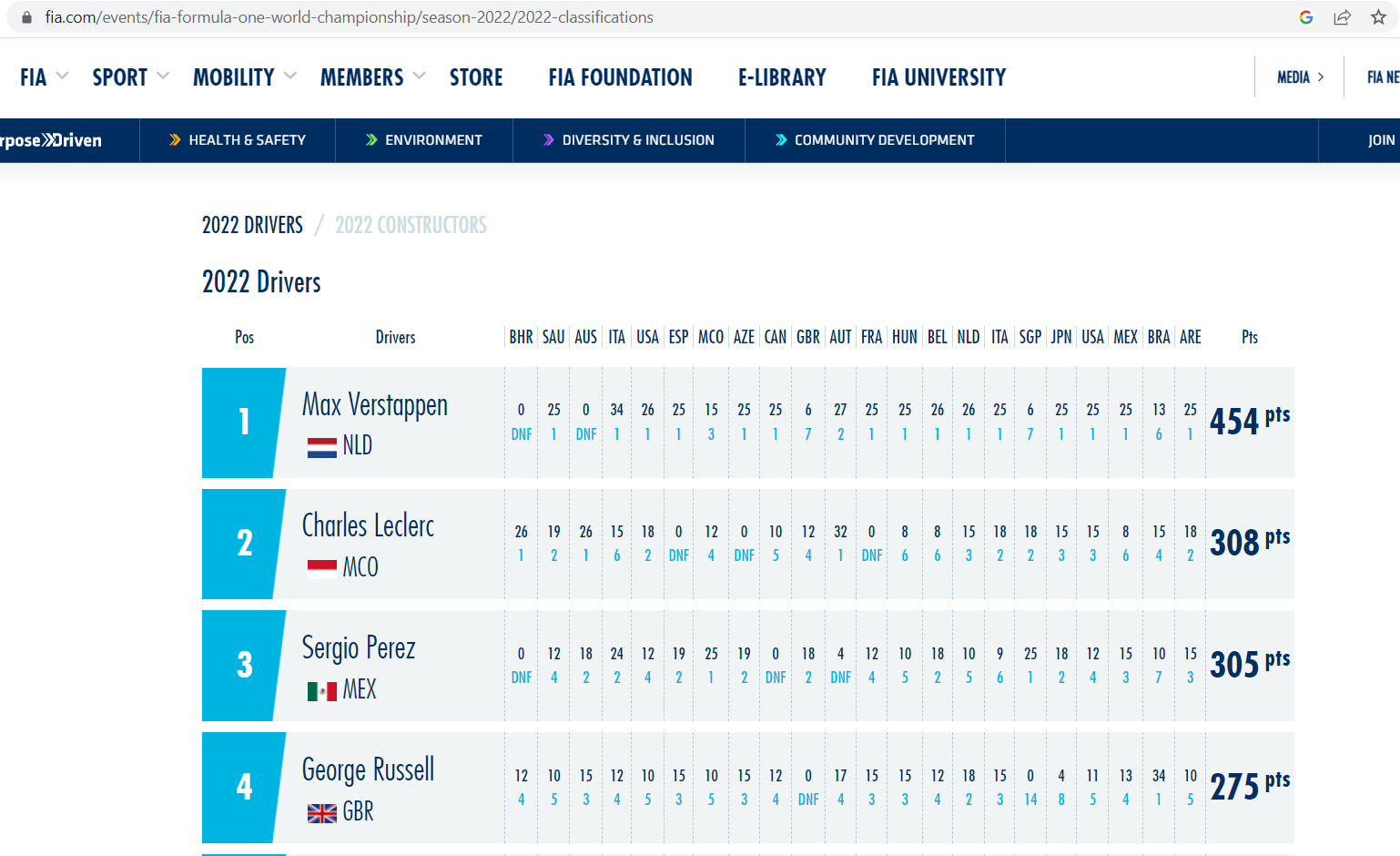Bookmark this page with the star icon
The height and width of the screenshot is (856, 1400).
tap(1378, 17)
